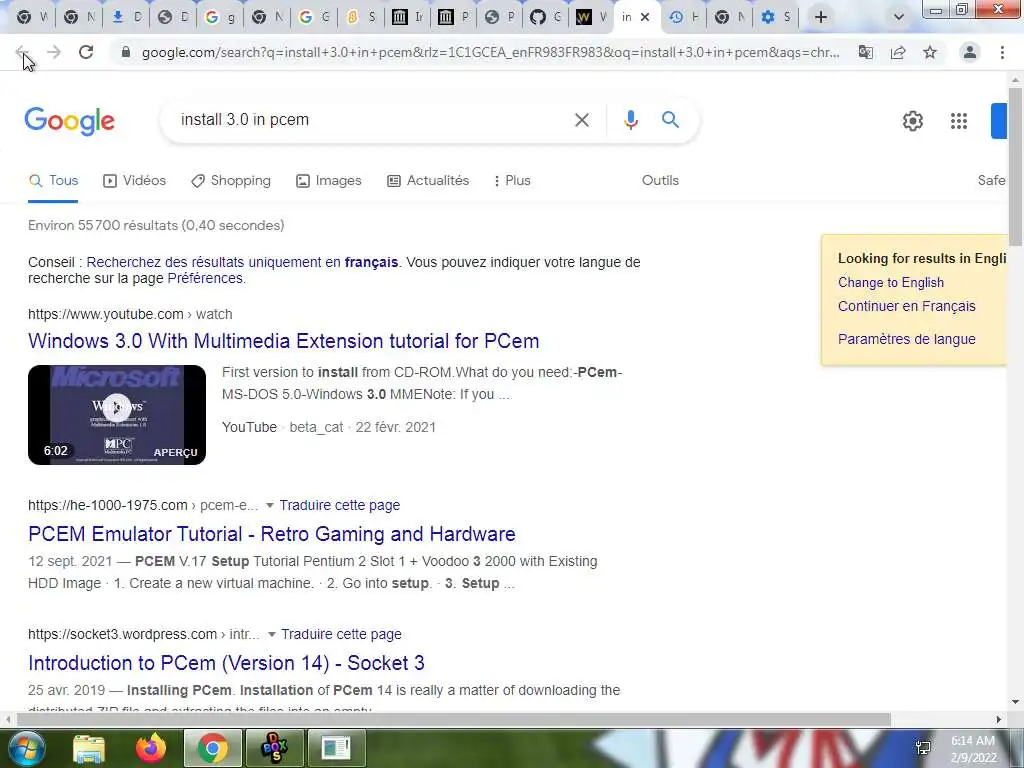
Task: Close the active Google search tab
Action: [x=645, y=18]
